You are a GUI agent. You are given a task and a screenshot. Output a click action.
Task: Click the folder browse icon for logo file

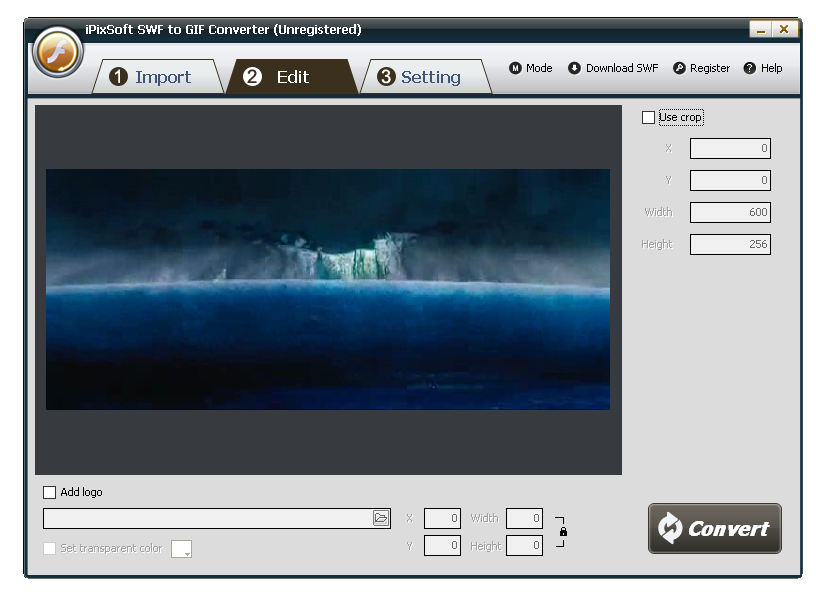[381, 518]
